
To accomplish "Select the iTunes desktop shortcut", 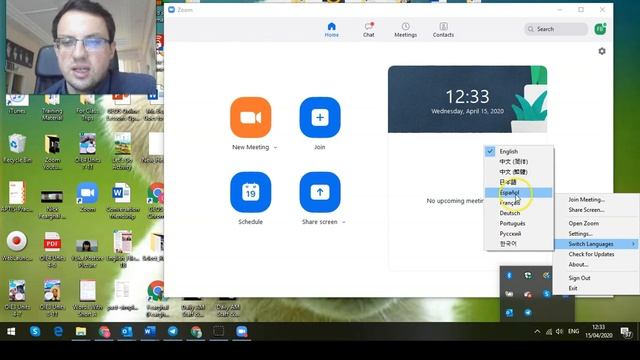I will [17, 104].
